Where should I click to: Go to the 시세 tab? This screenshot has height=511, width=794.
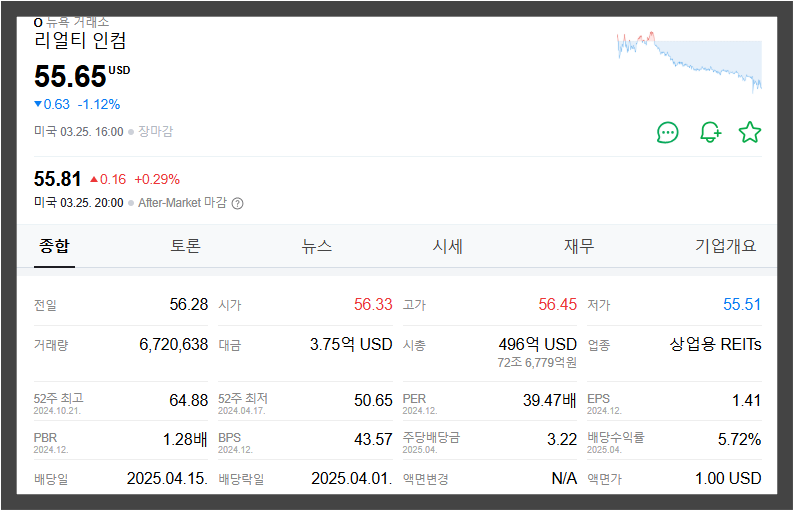click(448, 246)
